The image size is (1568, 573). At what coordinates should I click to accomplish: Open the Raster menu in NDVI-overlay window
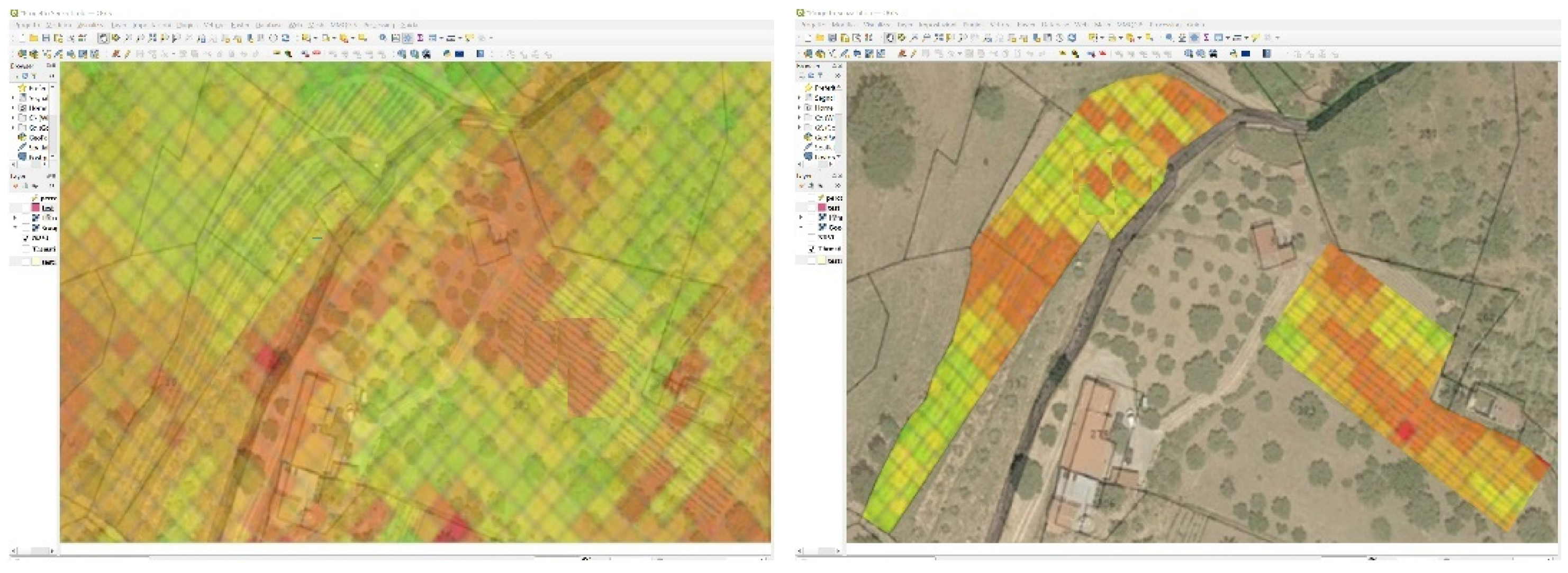(240, 25)
